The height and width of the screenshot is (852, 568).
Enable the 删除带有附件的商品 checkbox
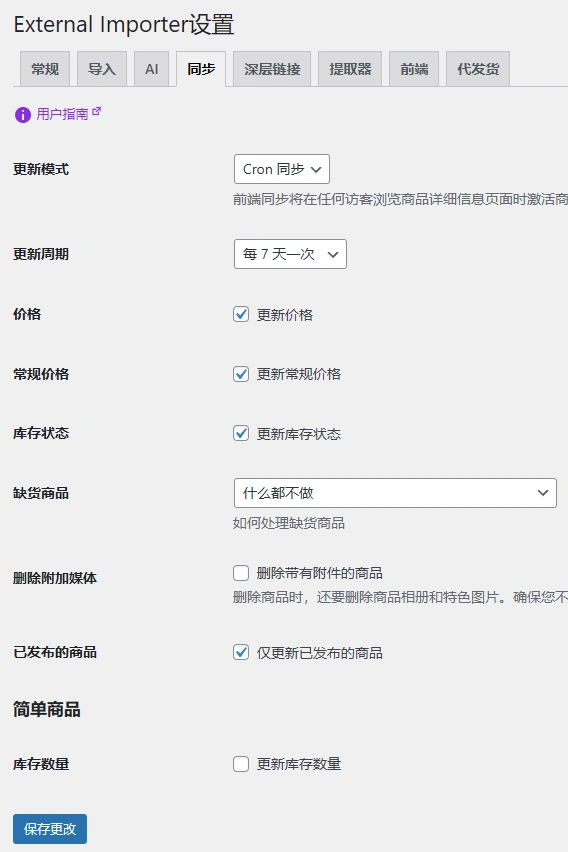tap(241, 573)
